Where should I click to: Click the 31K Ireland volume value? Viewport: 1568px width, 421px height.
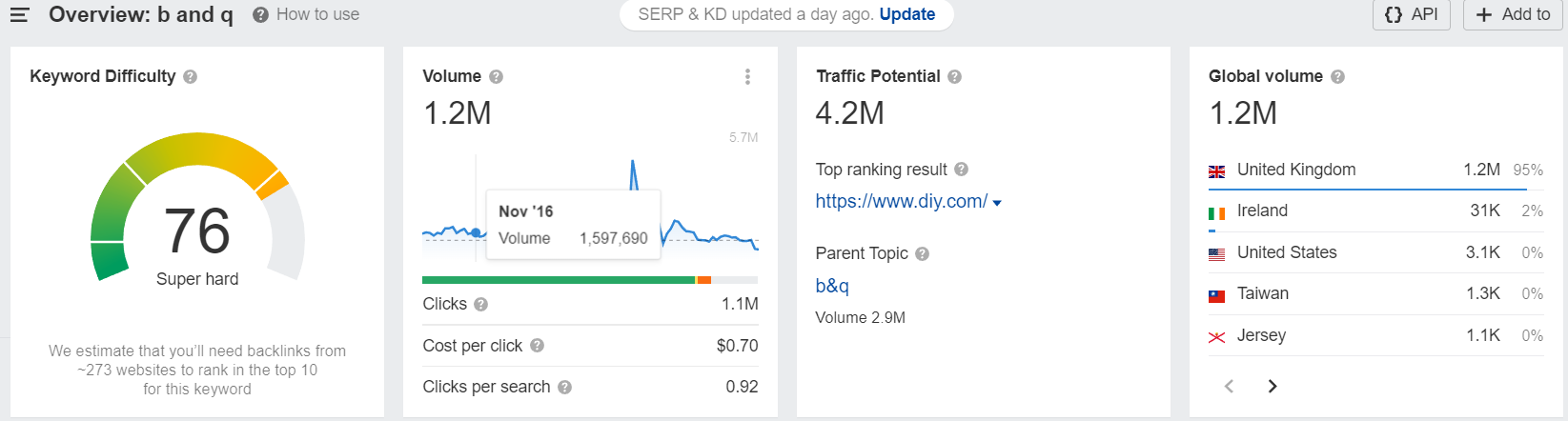(1485, 210)
